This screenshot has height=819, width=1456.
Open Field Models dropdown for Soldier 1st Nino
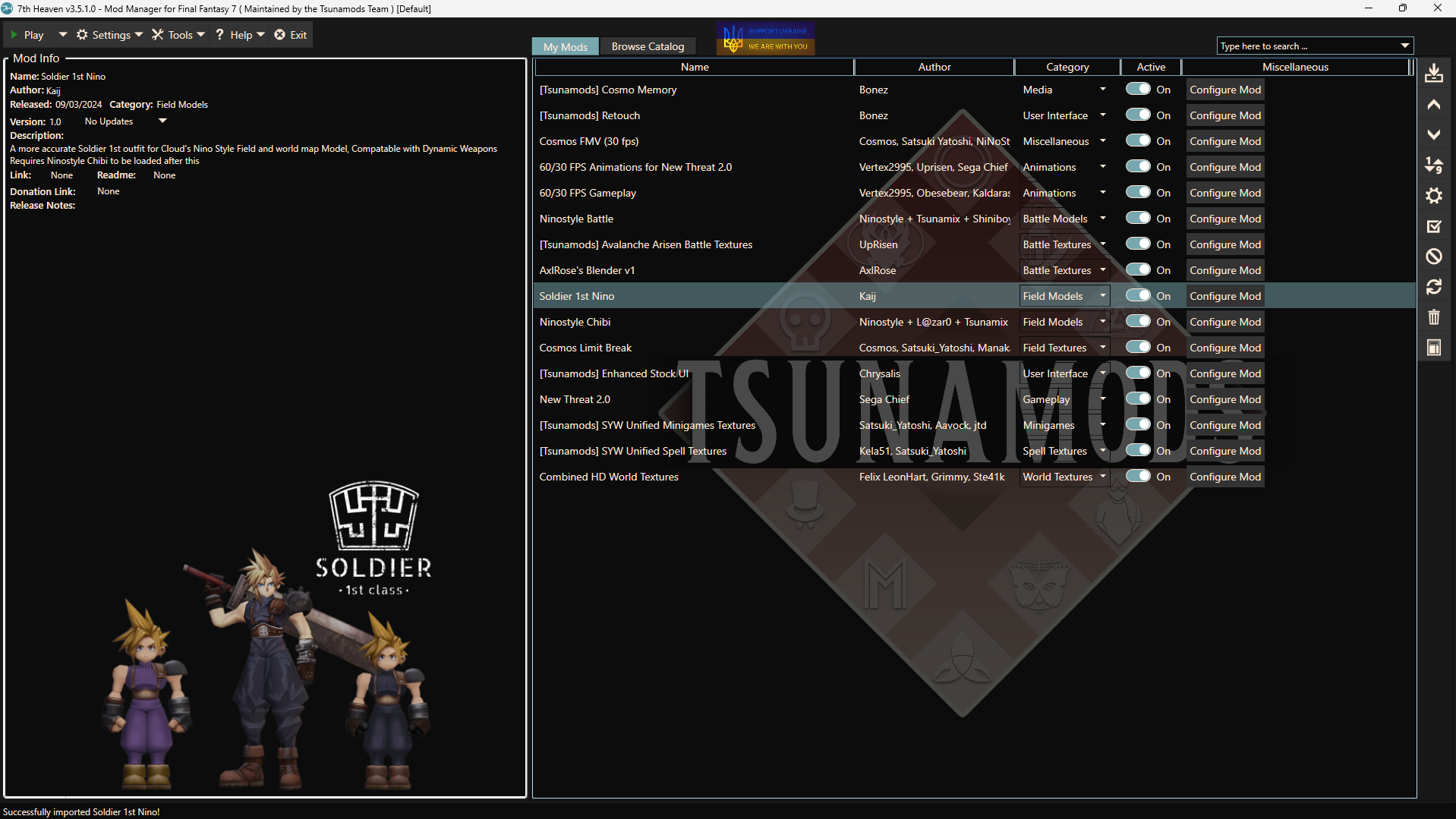coord(1064,296)
